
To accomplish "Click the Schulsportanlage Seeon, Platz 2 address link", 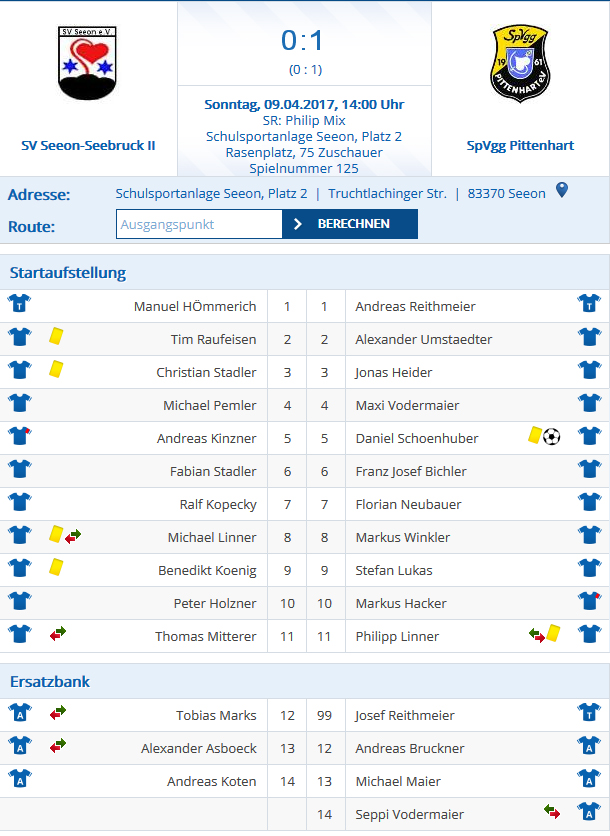I will point(211,194).
